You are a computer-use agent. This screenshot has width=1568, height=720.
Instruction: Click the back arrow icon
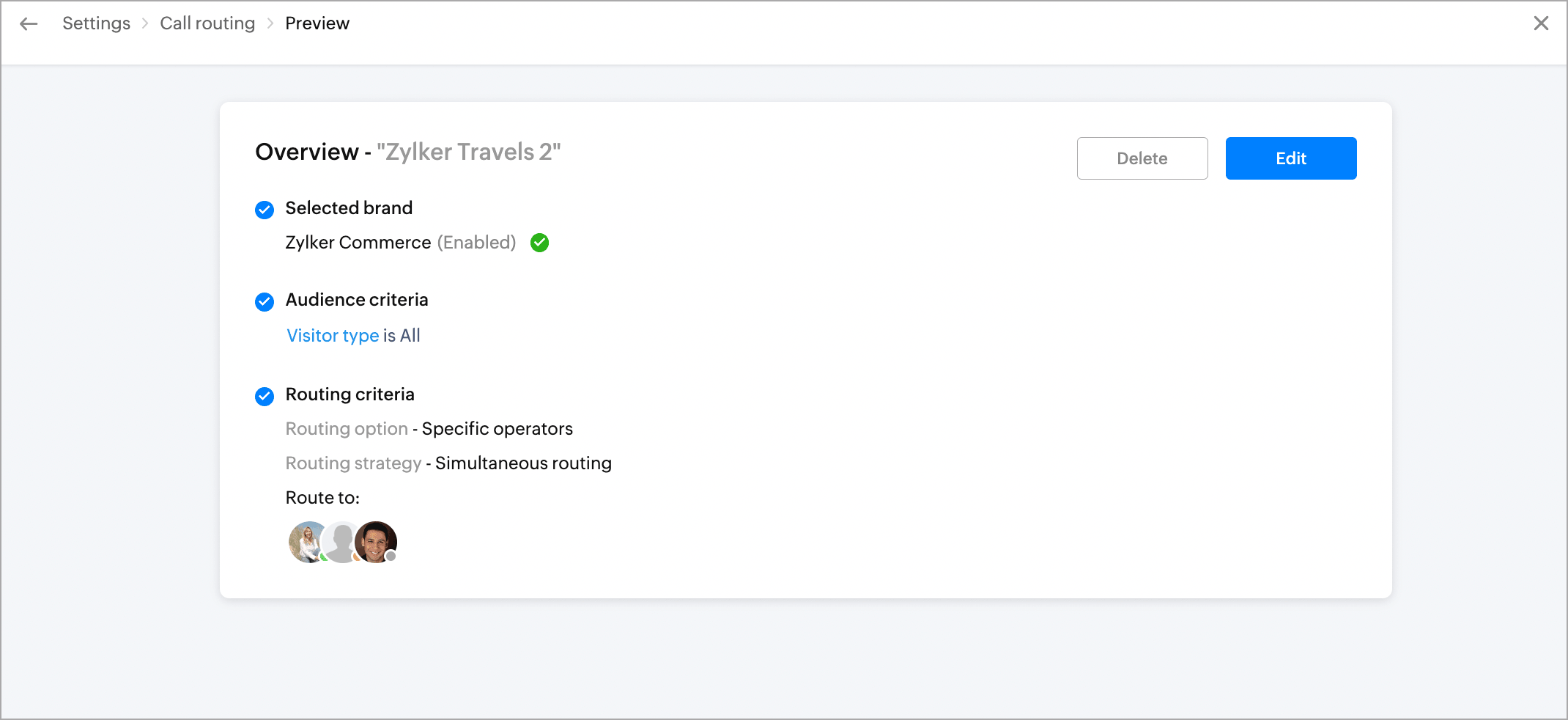(x=29, y=24)
